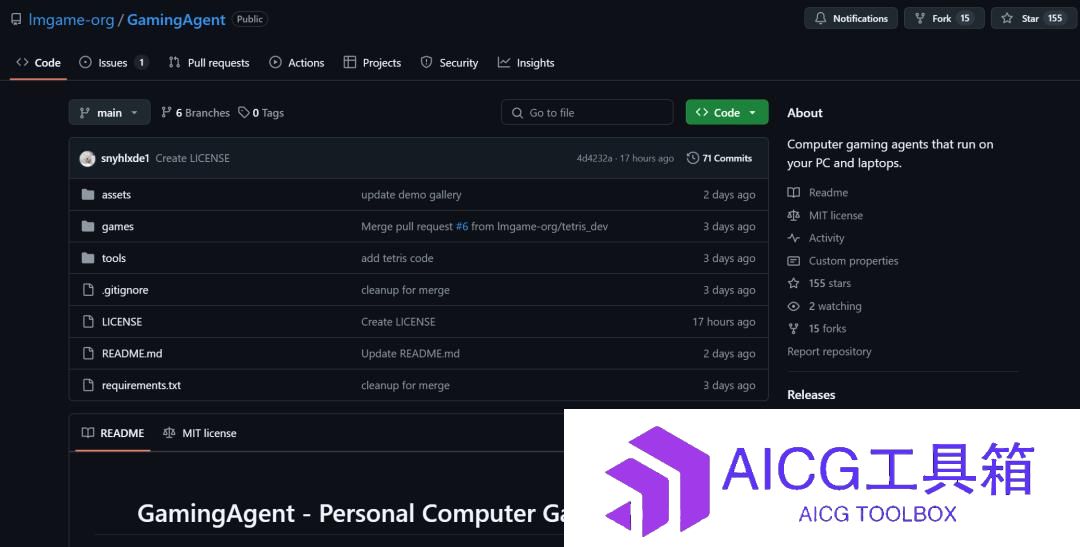This screenshot has height=547, width=1080.
Task: Click the Insights graph icon
Action: 504,62
